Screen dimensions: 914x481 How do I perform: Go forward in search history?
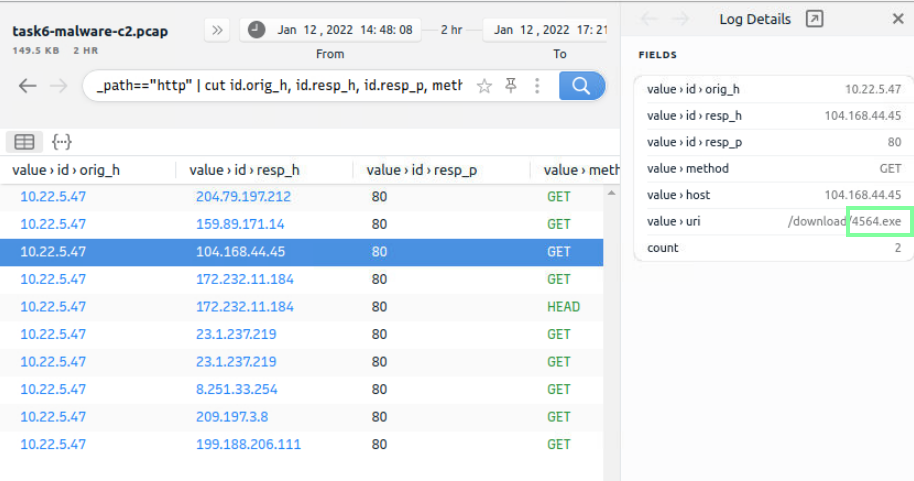(x=59, y=86)
